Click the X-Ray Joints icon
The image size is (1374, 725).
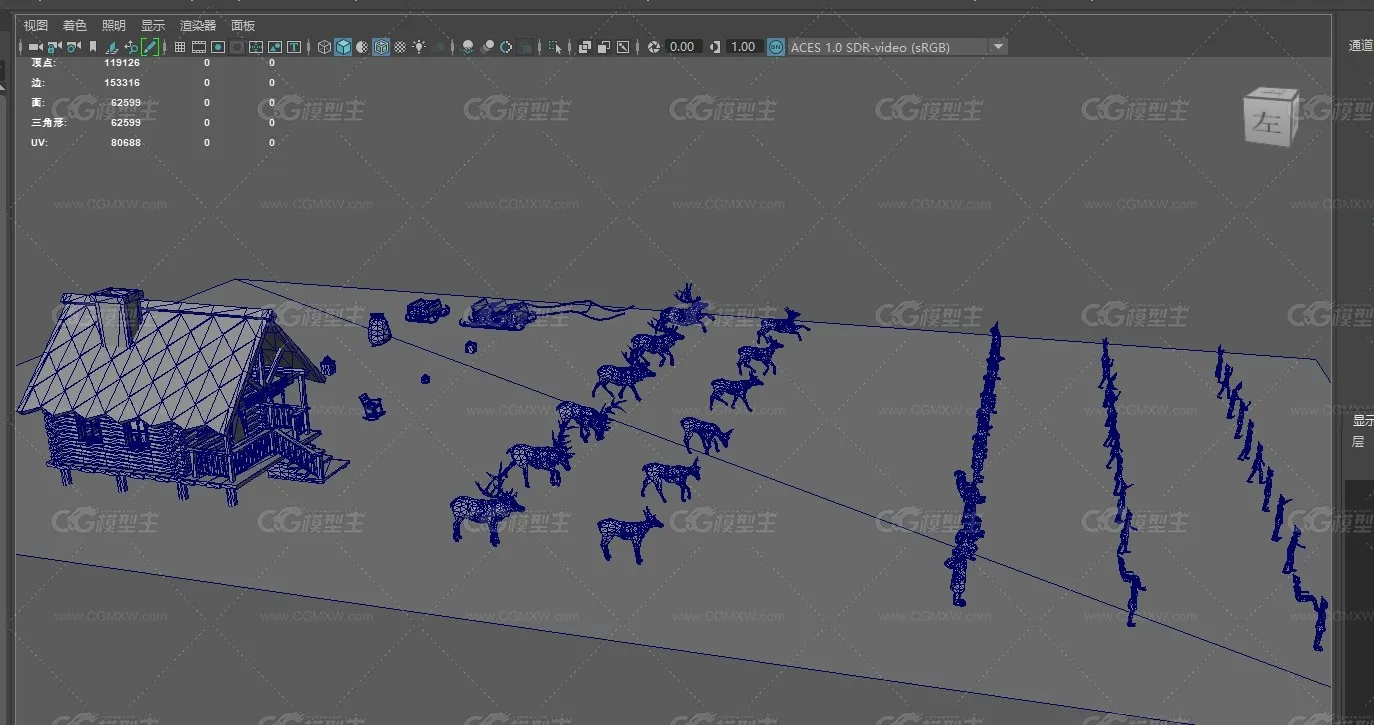622,47
